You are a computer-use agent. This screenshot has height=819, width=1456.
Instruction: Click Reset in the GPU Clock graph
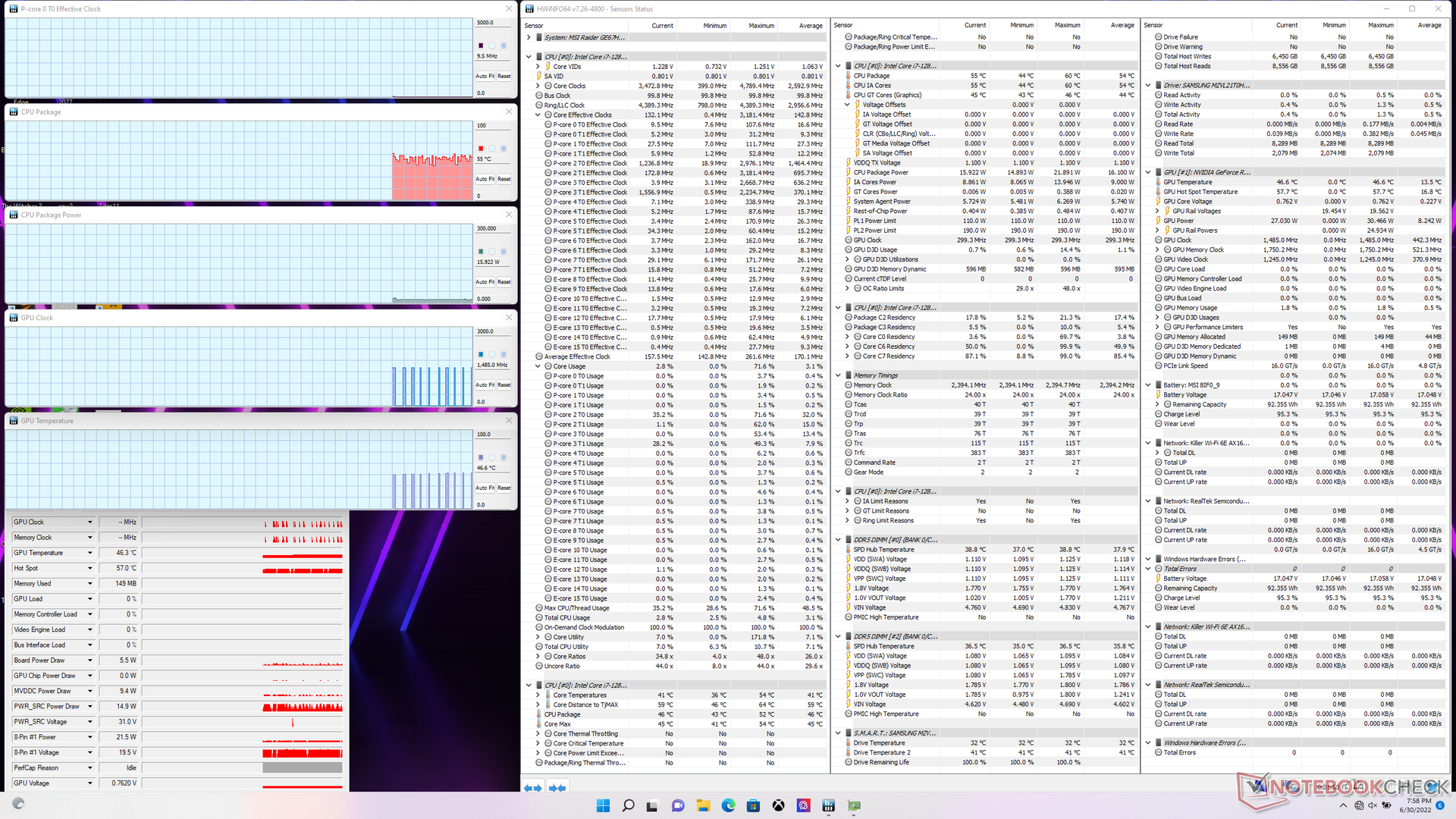[504, 385]
